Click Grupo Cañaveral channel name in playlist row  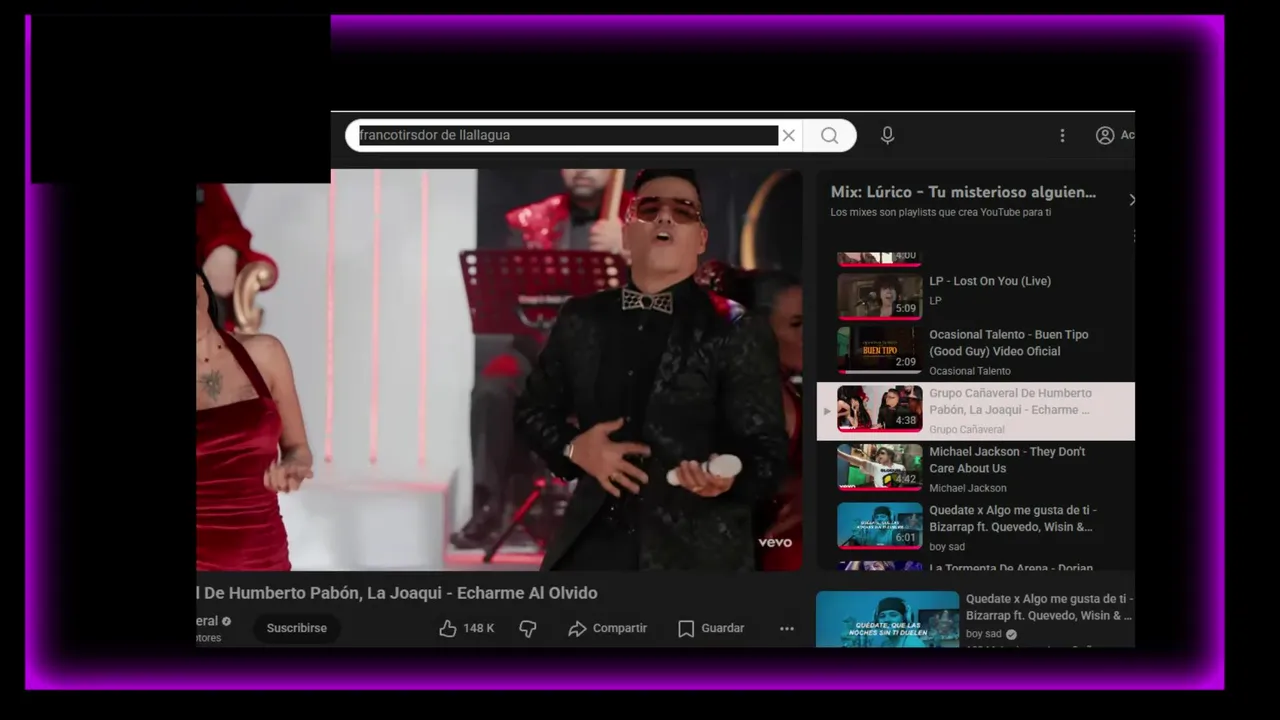coord(967,429)
